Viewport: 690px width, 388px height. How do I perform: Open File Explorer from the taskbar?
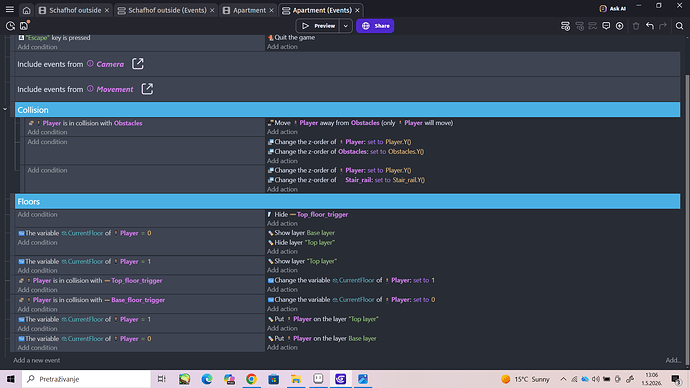[296, 379]
